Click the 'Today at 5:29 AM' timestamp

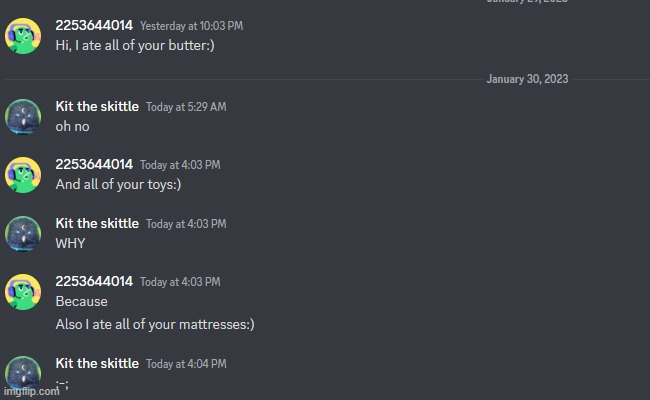(x=186, y=107)
